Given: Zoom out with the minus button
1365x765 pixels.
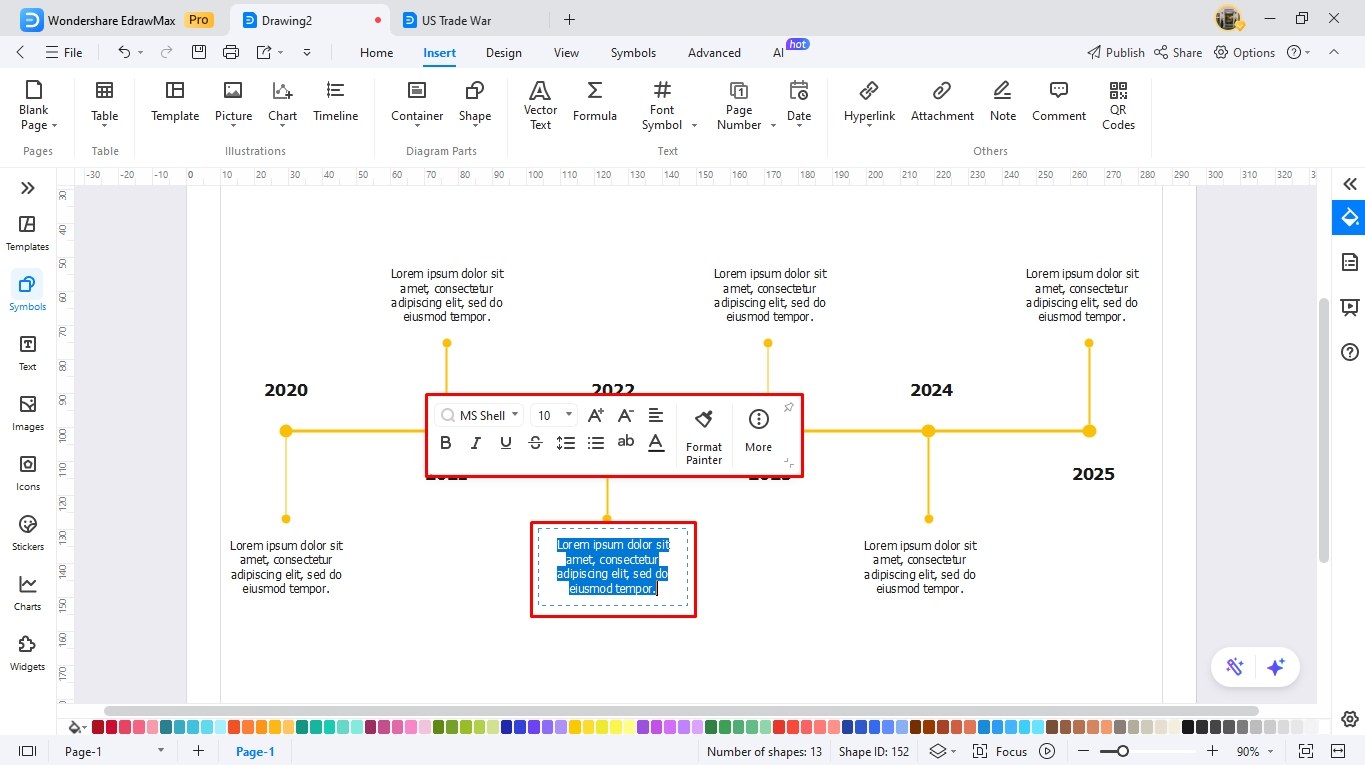Looking at the screenshot, I should pyautogui.click(x=1084, y=751).
